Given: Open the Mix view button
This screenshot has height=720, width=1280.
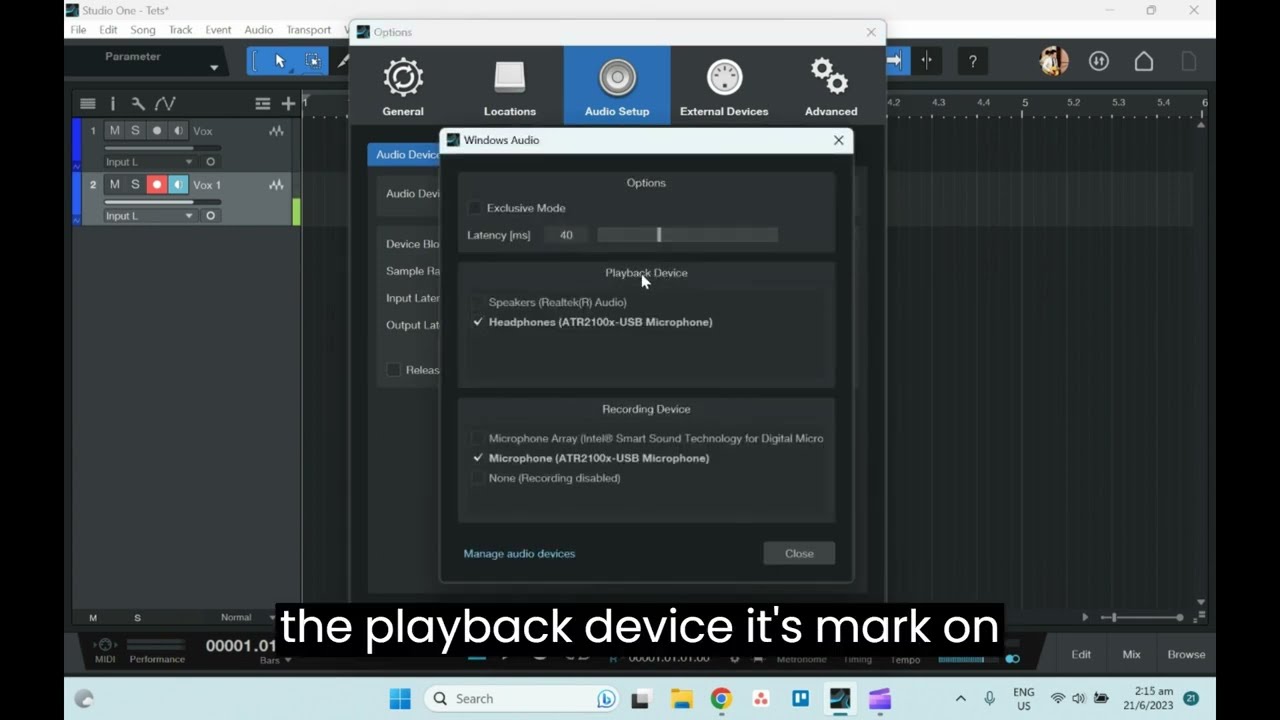Looking at the screenshot, I should [1131, 655].
